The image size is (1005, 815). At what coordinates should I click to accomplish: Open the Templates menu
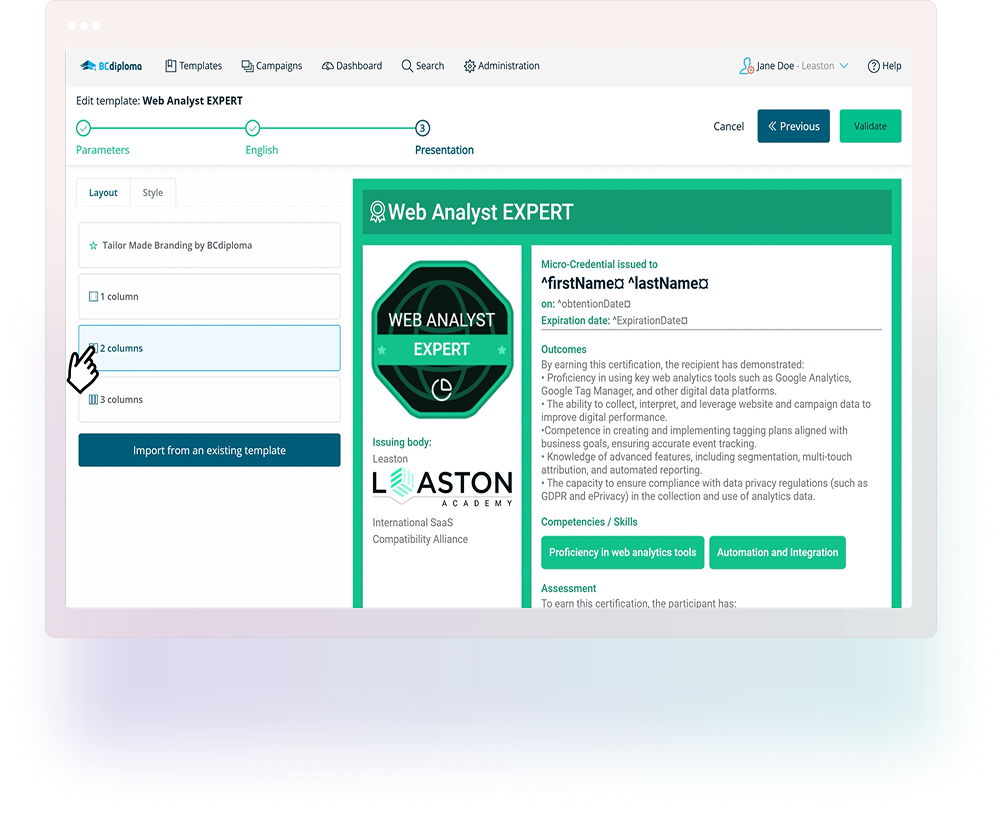[x=193, y=66]
